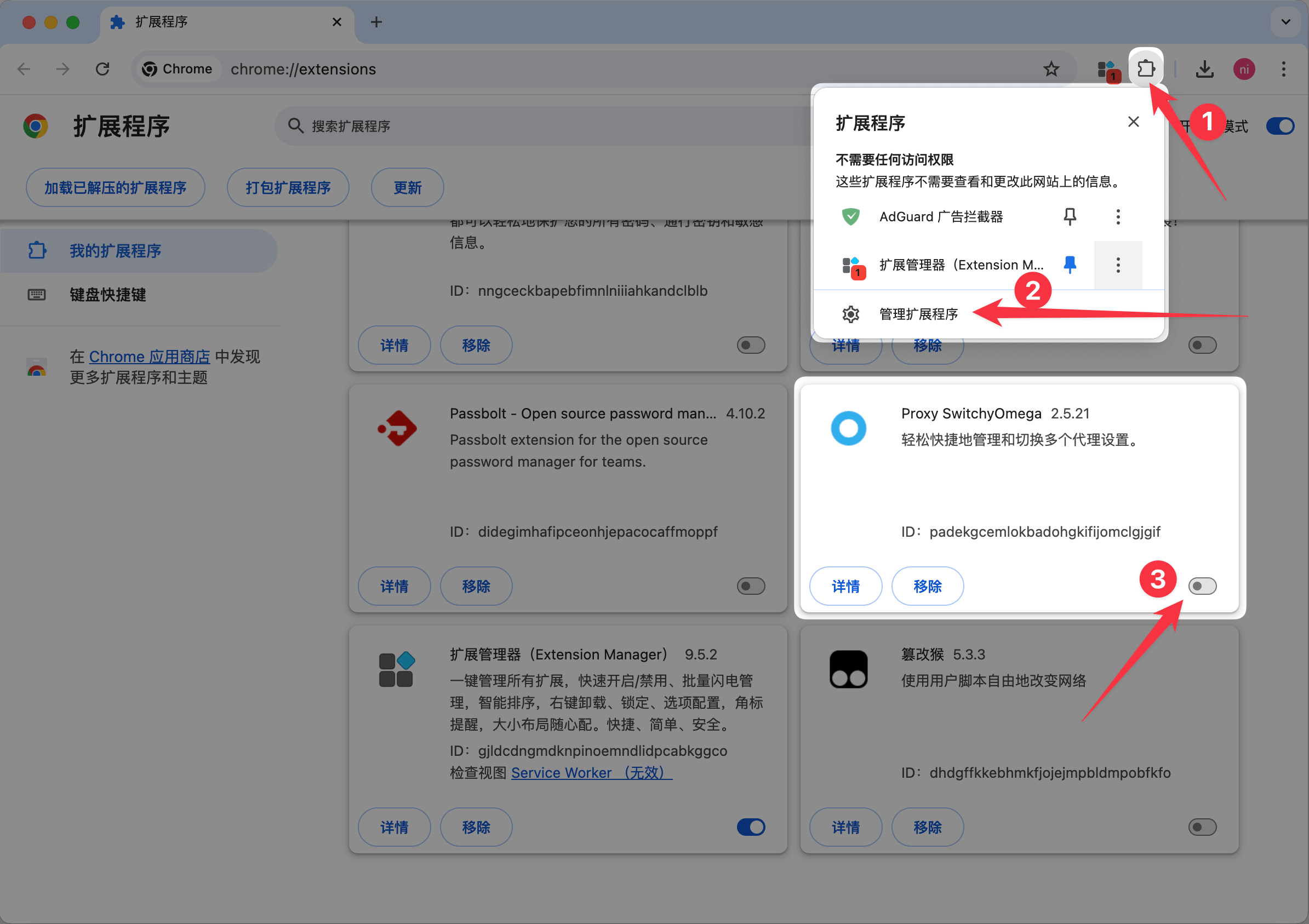Disable the Extension Manager card toggle
Image resolution: width=1309 pixels, height=924 pixels.
click(750, 827)
